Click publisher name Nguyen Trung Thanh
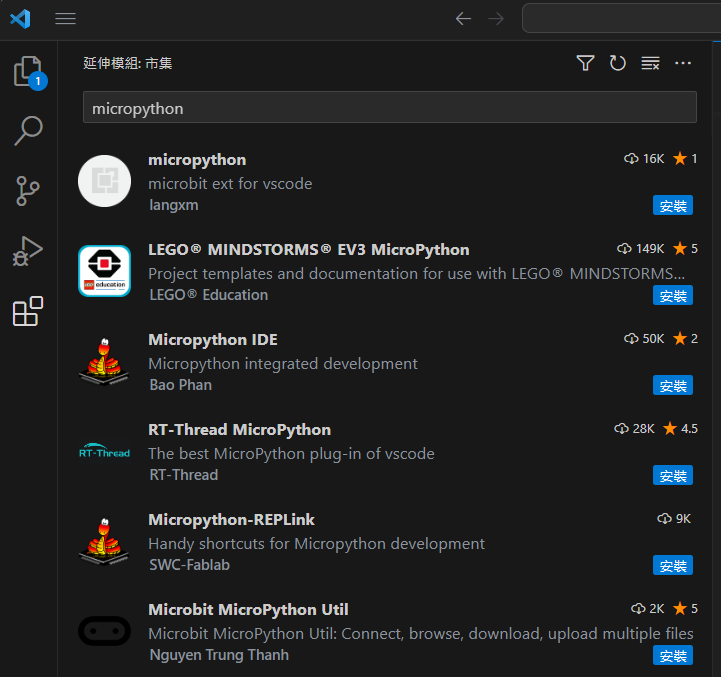The image size is (721, 677). (219, 655)
